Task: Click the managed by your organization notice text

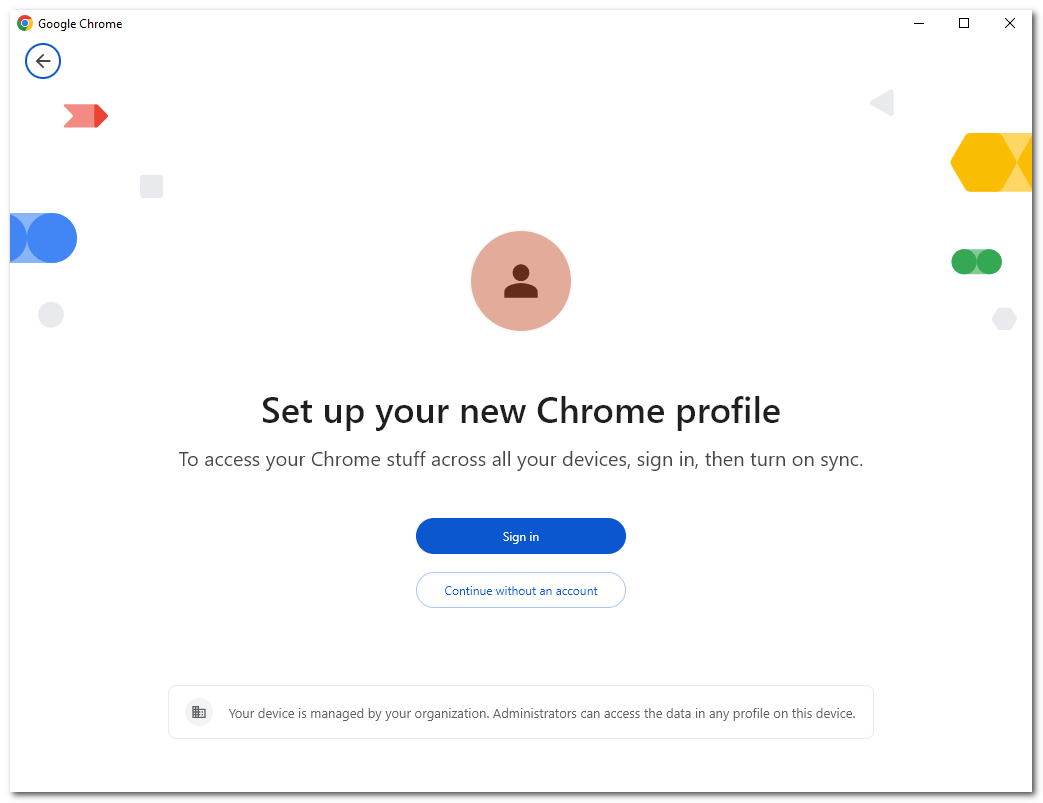Action: 541,713
